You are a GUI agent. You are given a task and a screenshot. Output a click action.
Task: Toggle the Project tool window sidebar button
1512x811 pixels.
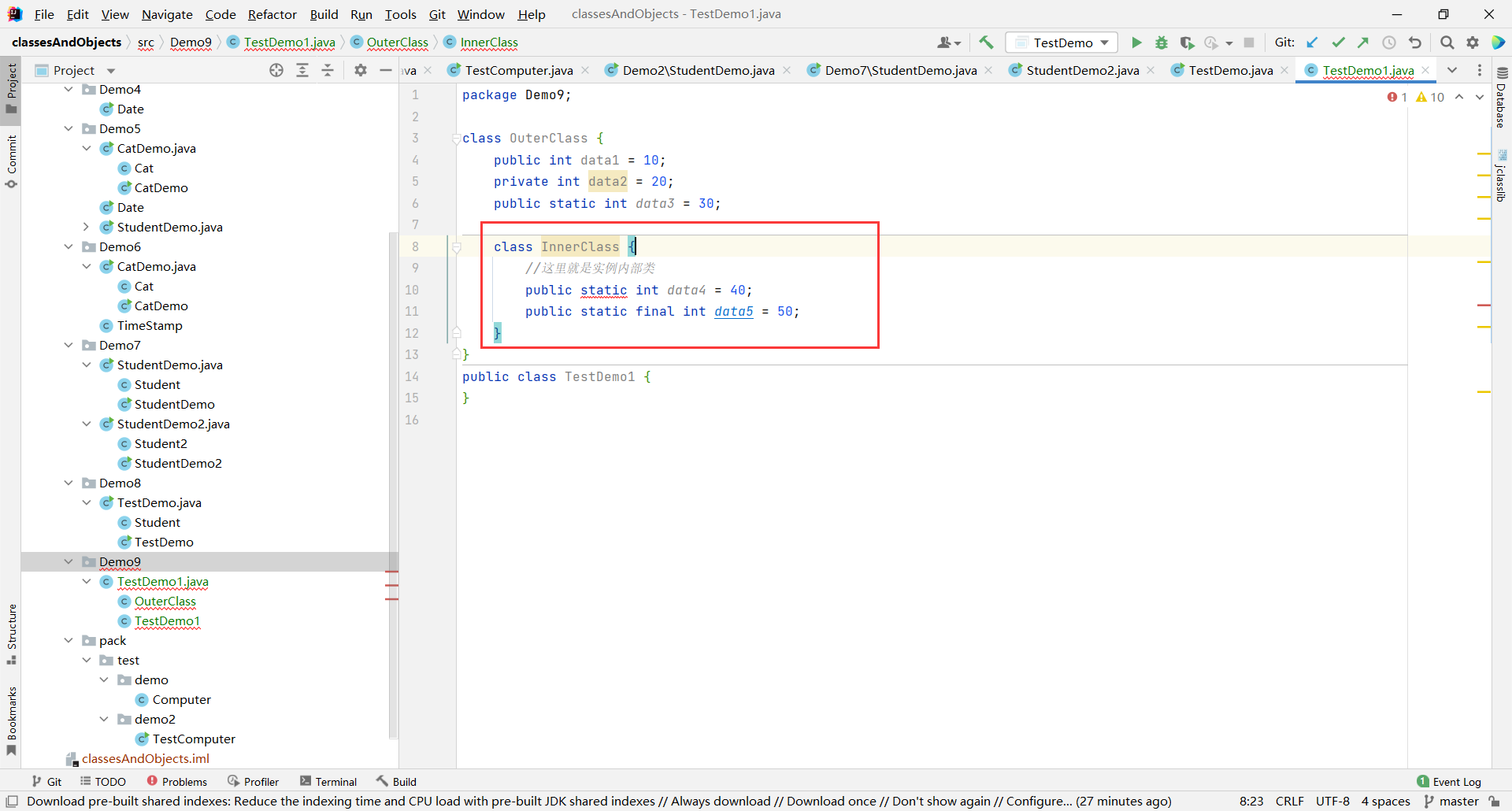point(11,87)
